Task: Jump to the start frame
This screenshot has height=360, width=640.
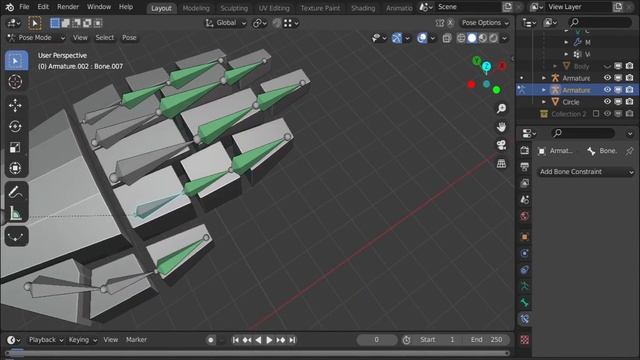Action: (236, 340)
